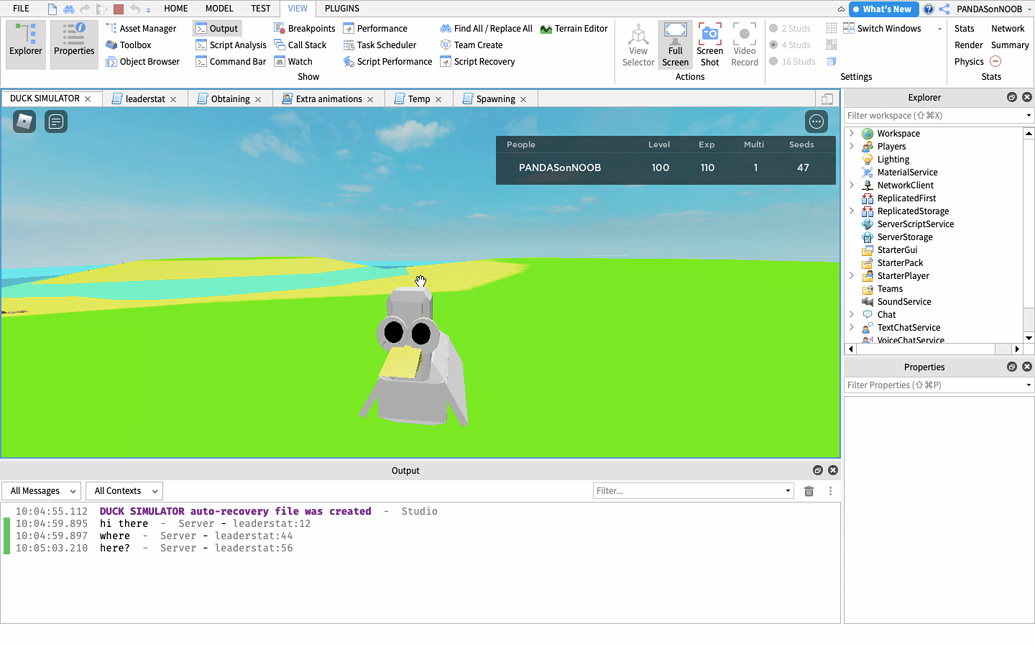Open the All Messages dropdown
The height and width of the screenshot is (646, 1035).
pyautogui.click(x=42, y=491)
